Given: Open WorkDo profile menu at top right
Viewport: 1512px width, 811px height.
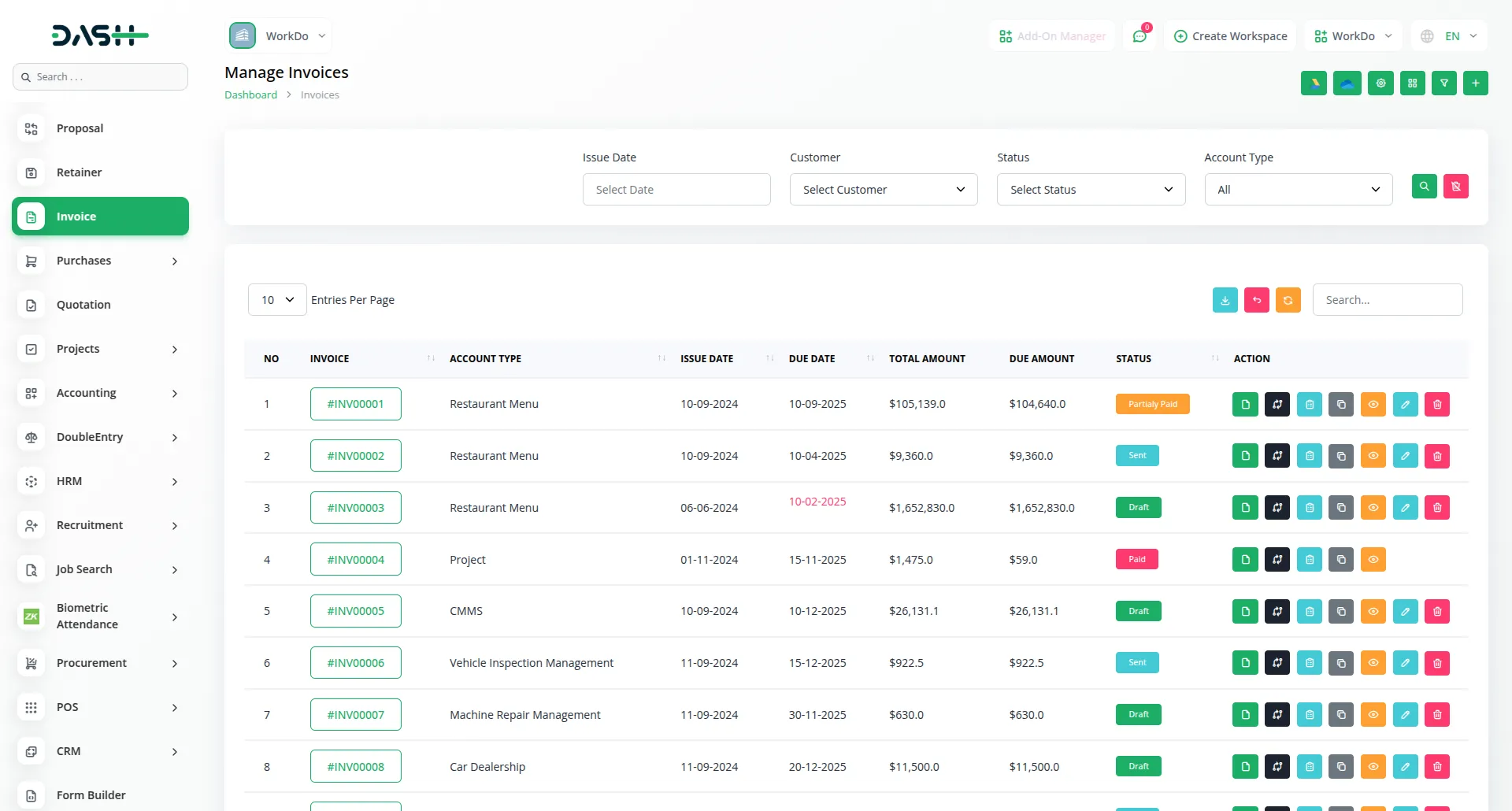Looking at the screenshot, I should [x=1353, y=36].
